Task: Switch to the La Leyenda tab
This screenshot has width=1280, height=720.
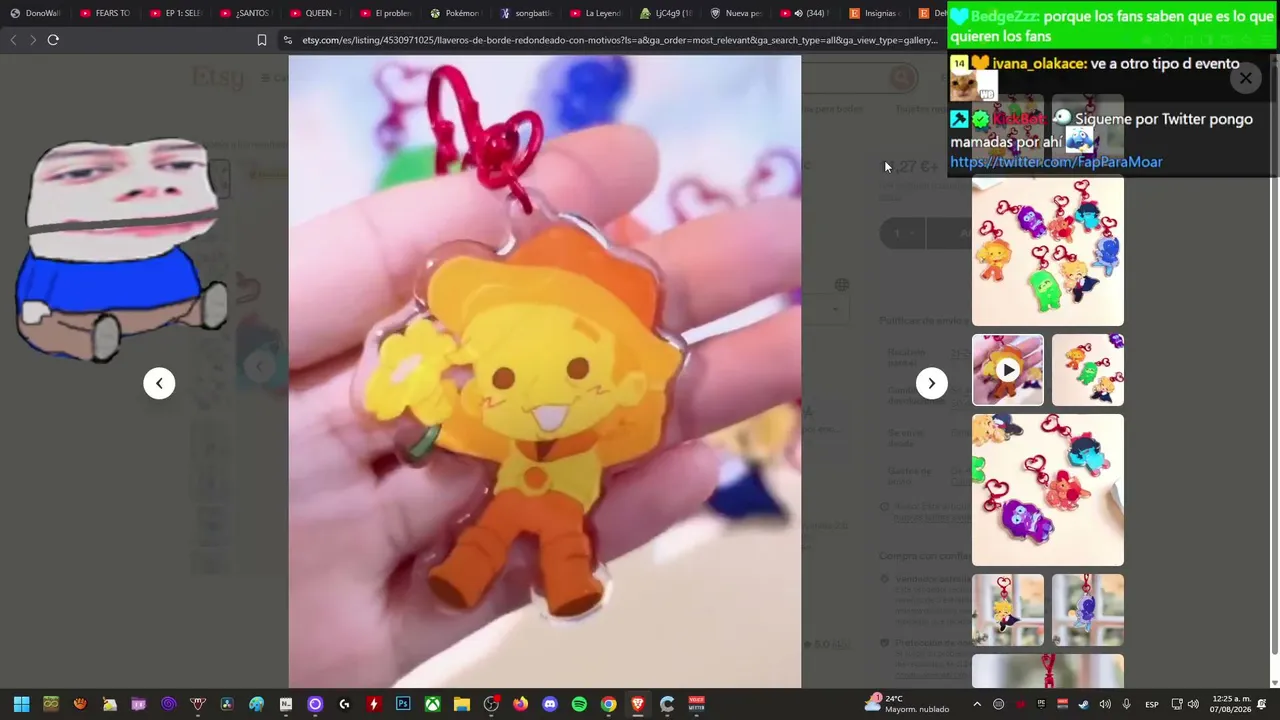Action: (x=596, y=13)
